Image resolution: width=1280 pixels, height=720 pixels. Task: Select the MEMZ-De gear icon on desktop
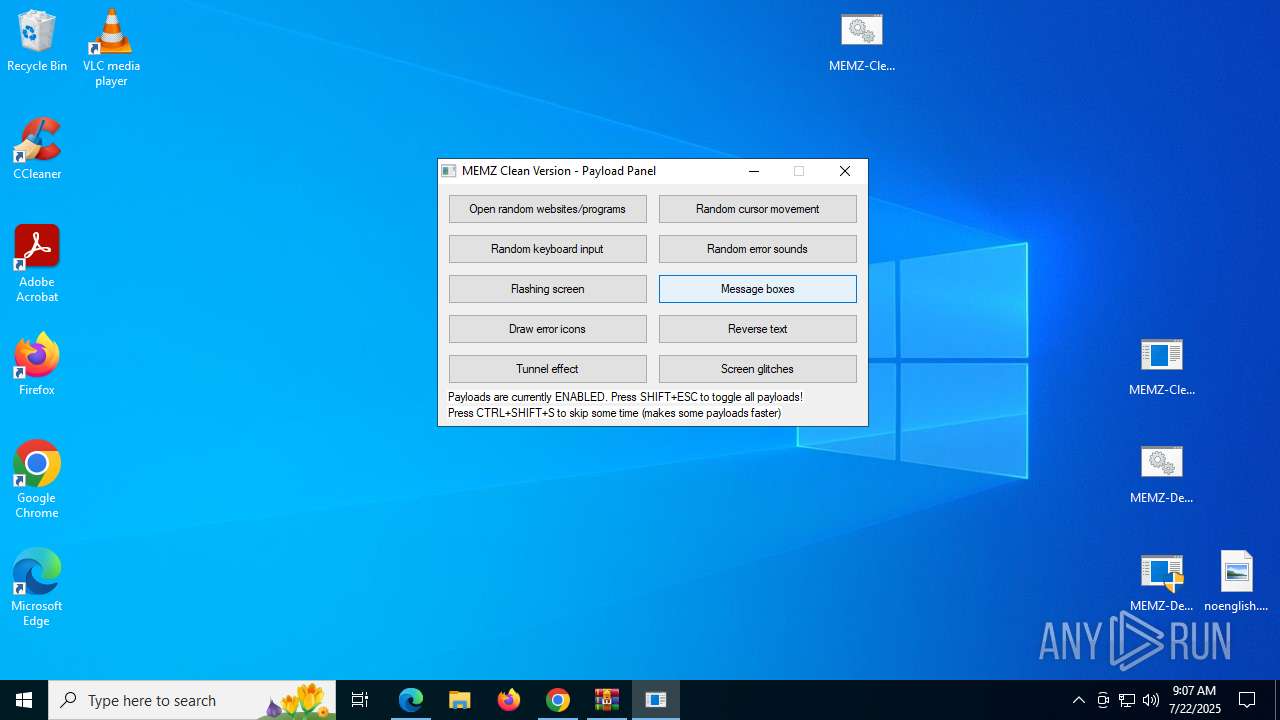(1162, 474)
